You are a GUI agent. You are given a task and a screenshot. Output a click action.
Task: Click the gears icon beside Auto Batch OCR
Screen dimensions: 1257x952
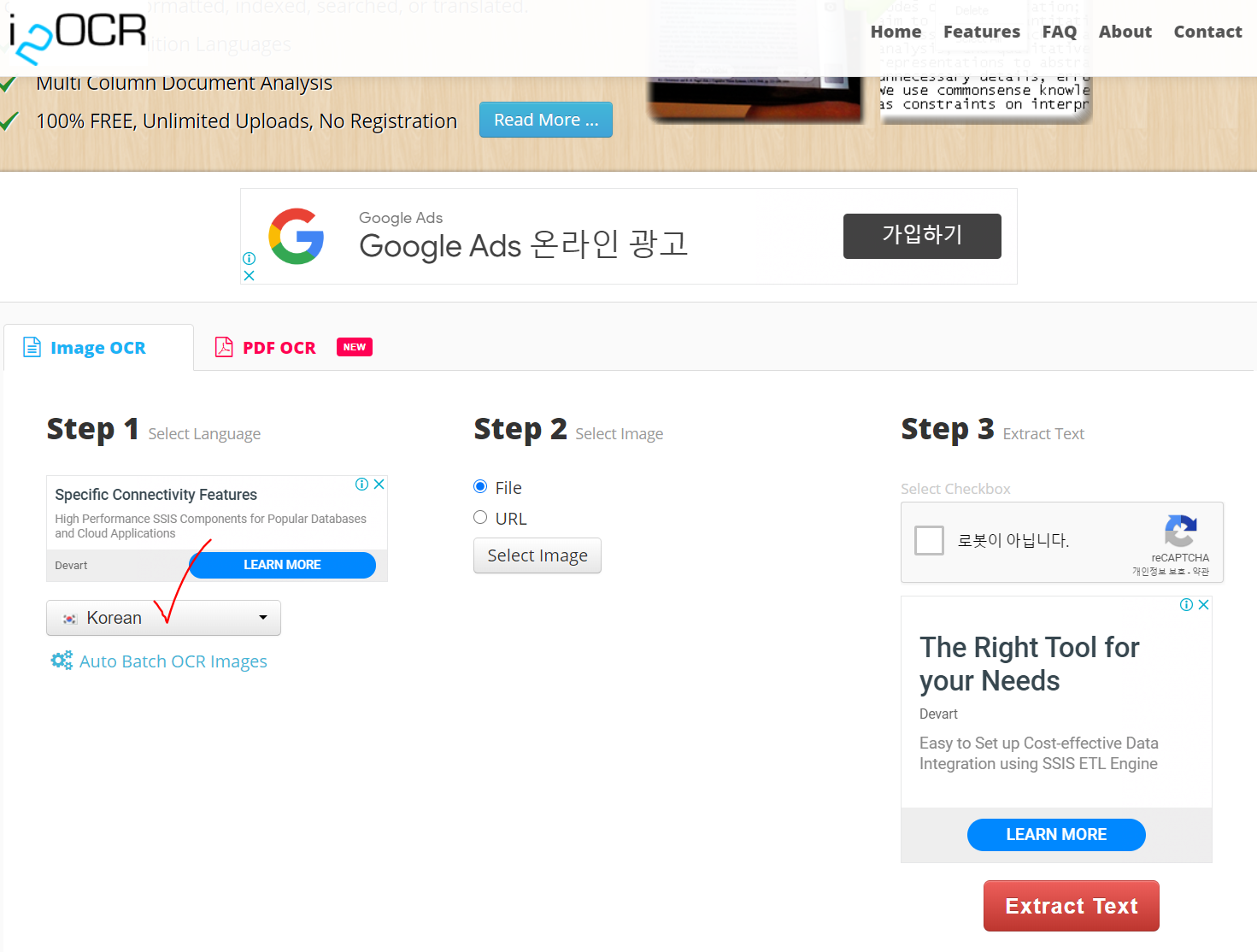(62, 661)
